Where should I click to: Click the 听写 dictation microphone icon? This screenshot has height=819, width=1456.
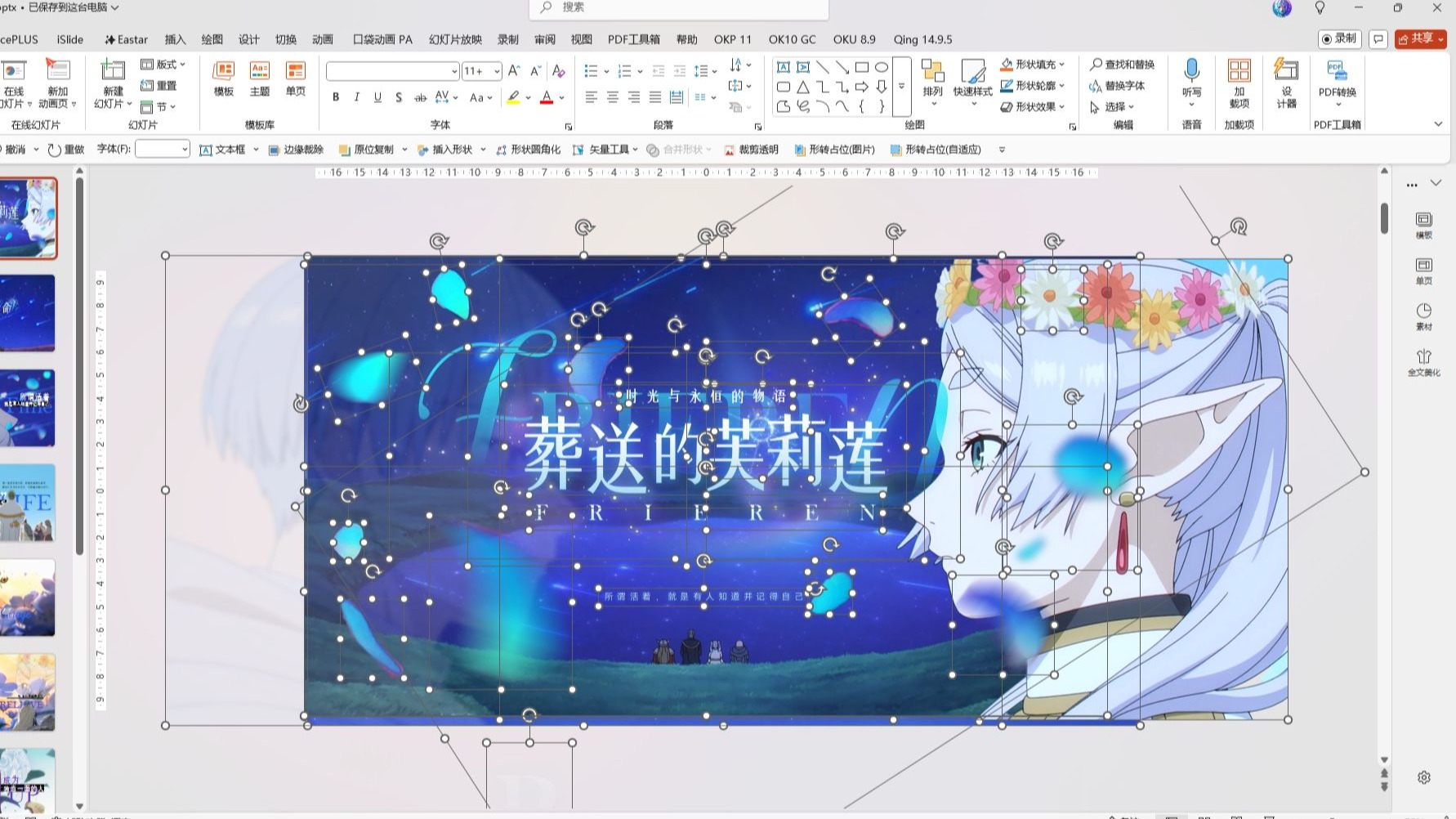click(1192, 82)
